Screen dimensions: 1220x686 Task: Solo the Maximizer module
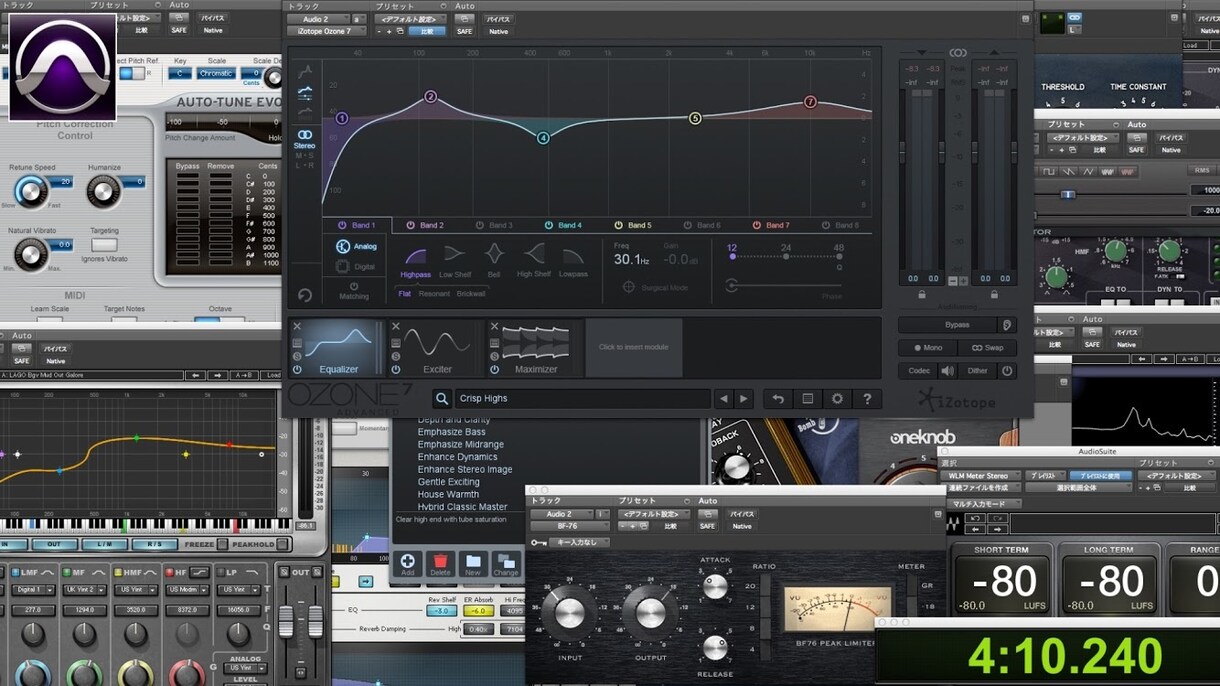pyautogui.click(x=494, y=356)
